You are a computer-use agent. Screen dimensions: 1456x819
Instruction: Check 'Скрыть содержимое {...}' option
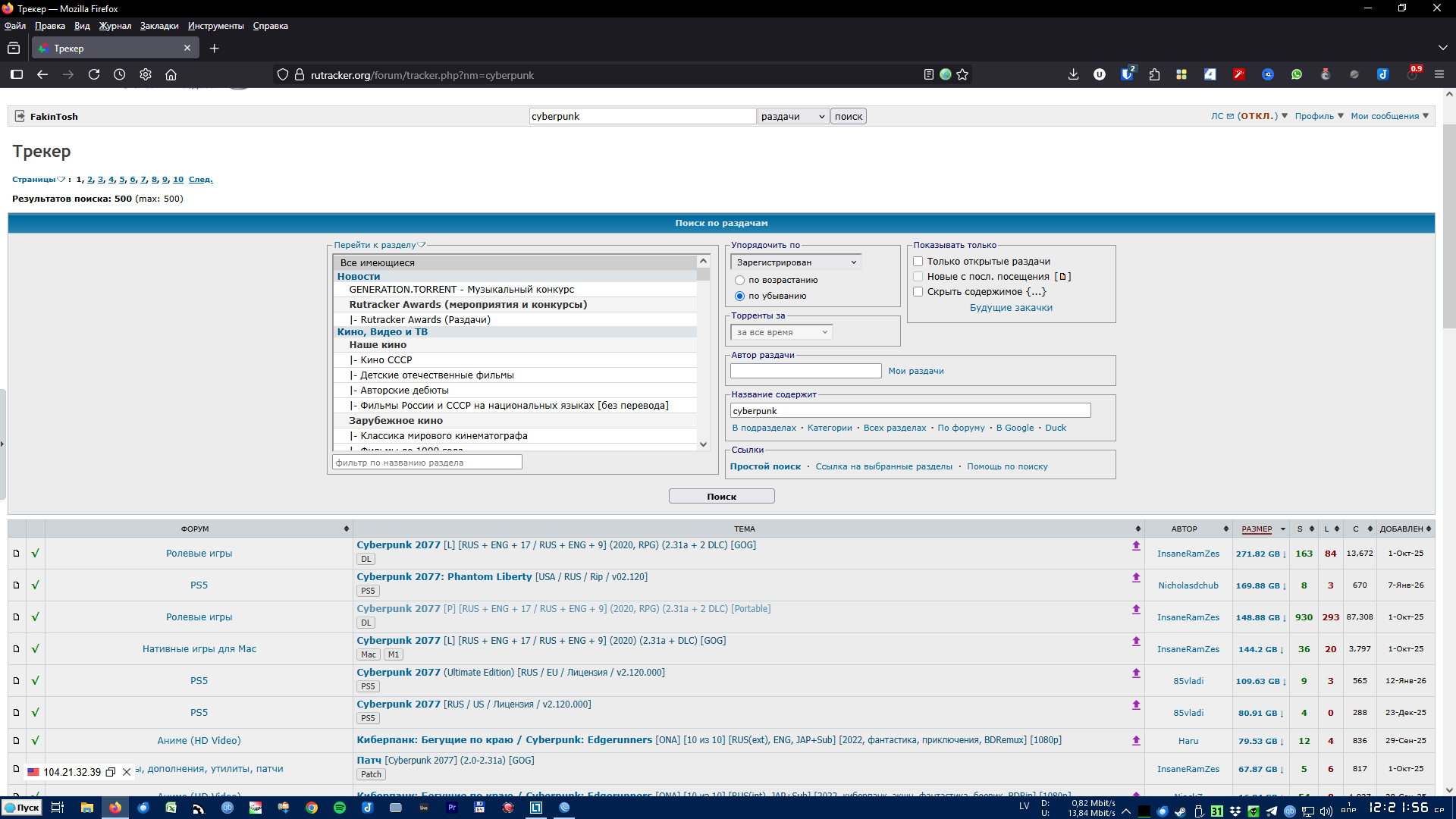(918, 292)
